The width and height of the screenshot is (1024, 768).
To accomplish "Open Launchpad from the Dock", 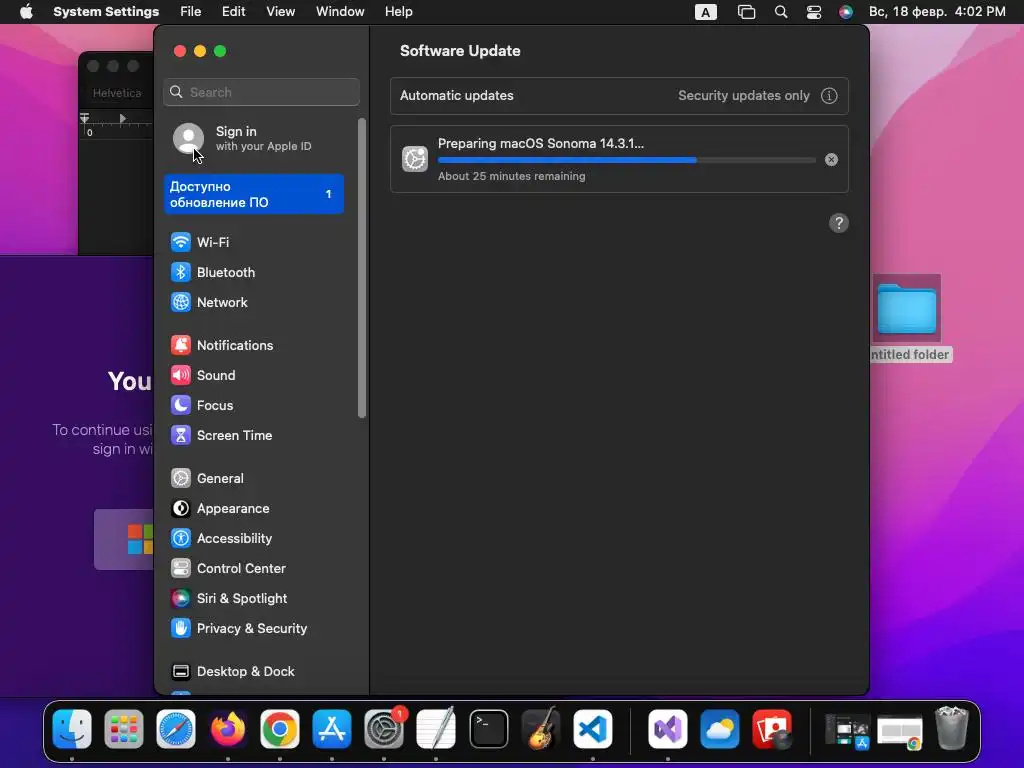I will [x=123, y=729].
